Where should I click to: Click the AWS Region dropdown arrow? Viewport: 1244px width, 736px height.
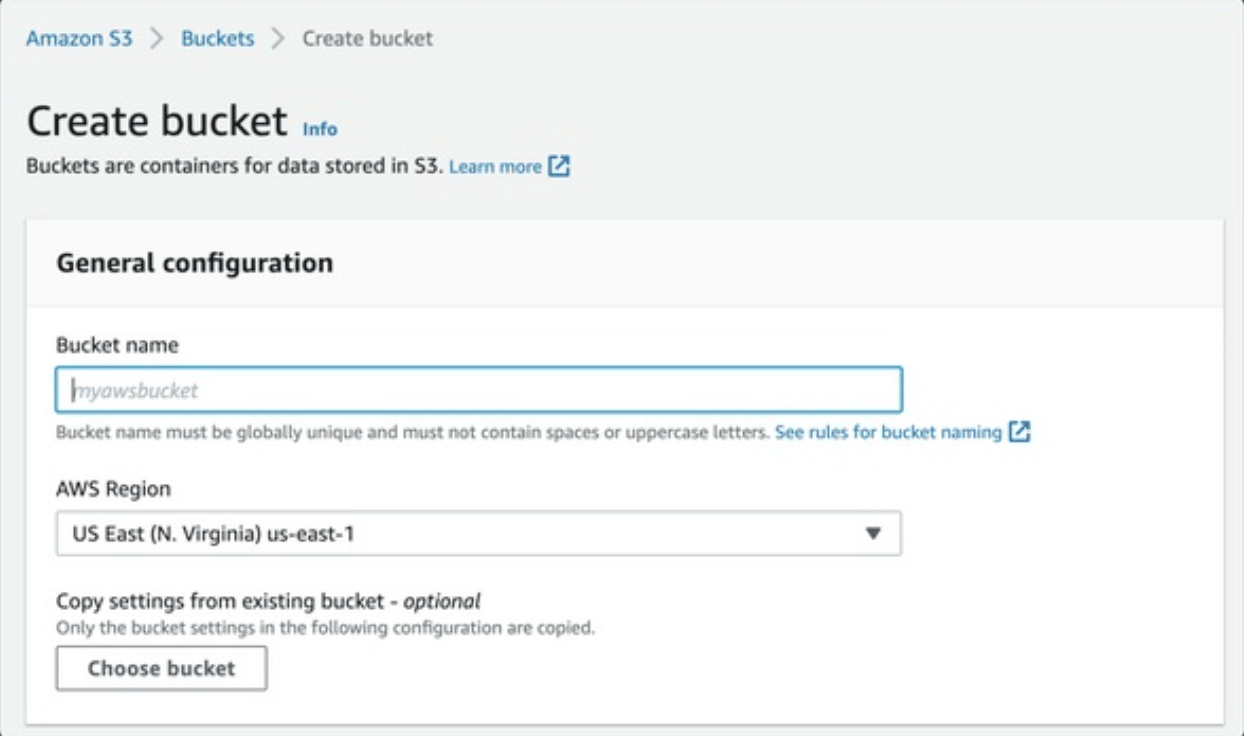[873, 534]
